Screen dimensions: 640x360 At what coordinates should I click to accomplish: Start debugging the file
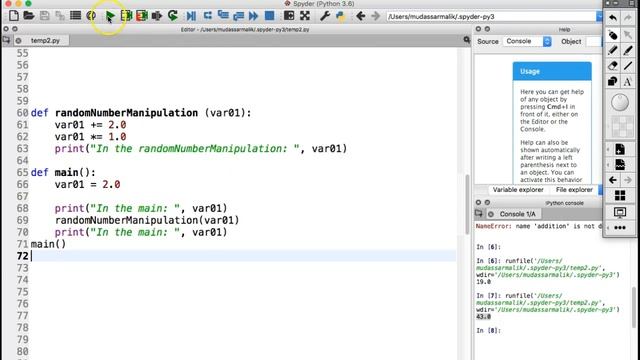tap(191, 16)
